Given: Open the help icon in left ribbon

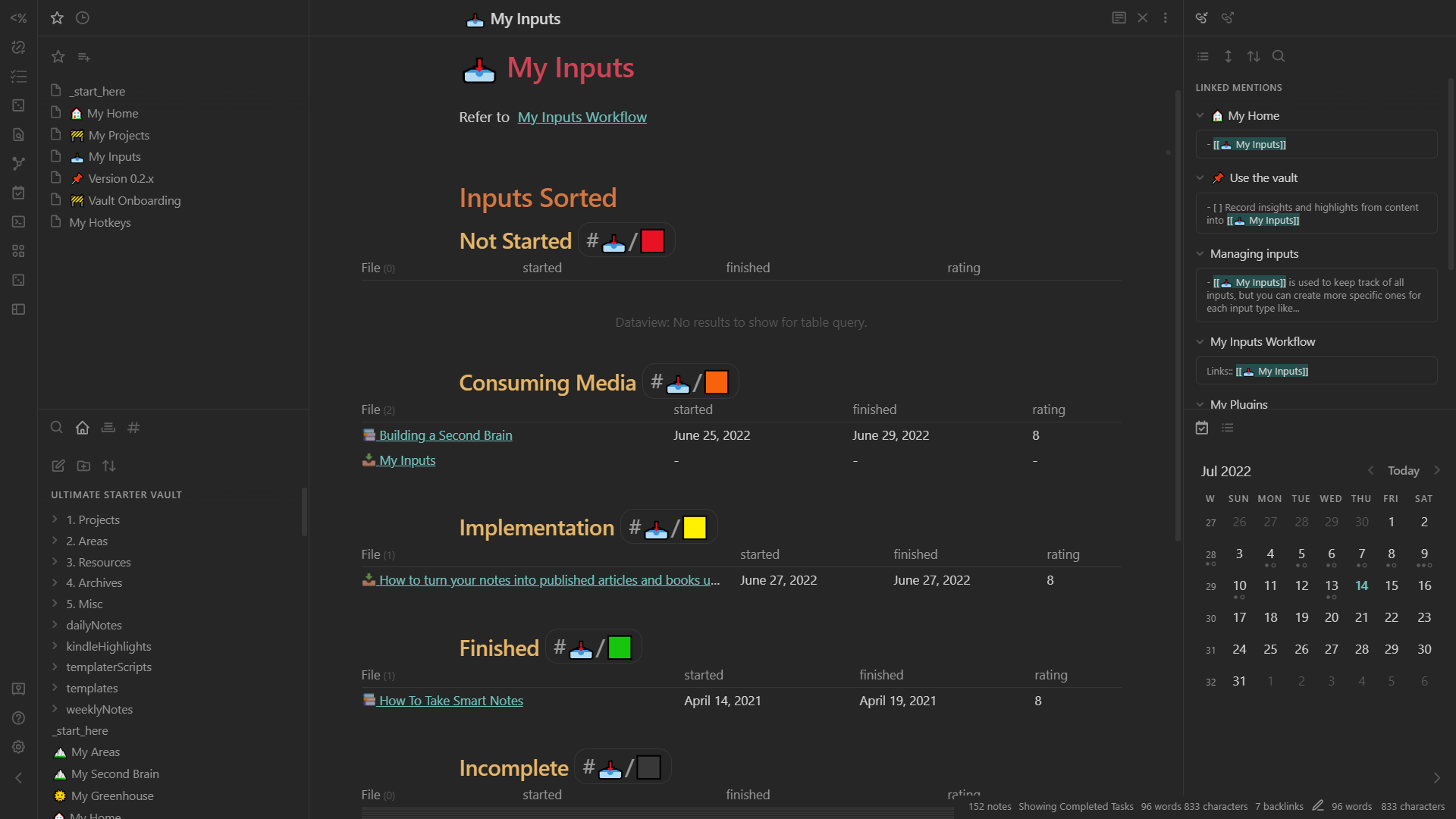Looking at the screenshot, I should click(x=19, y=718).
